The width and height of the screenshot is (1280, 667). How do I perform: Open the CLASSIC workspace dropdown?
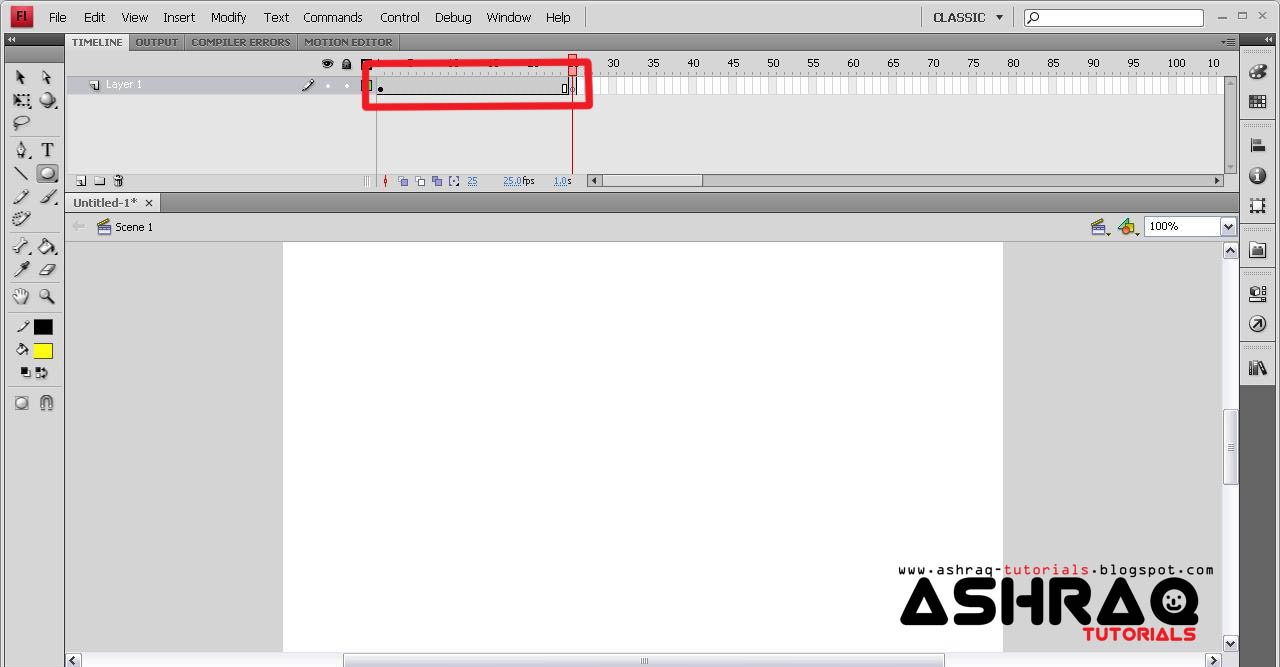point(966,17)
